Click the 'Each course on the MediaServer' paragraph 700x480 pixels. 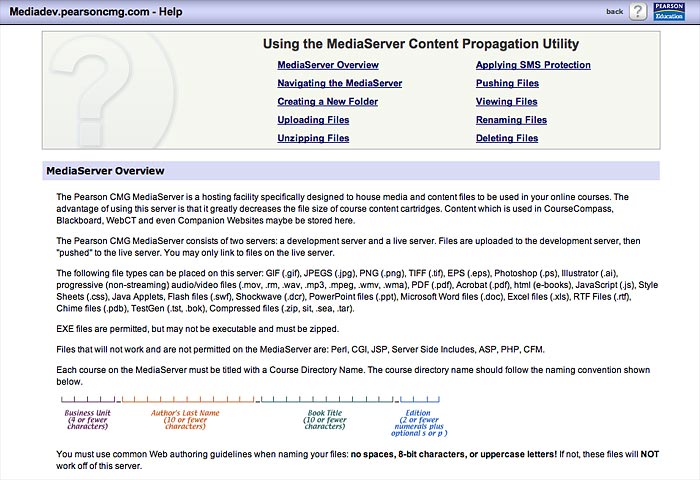353,376
